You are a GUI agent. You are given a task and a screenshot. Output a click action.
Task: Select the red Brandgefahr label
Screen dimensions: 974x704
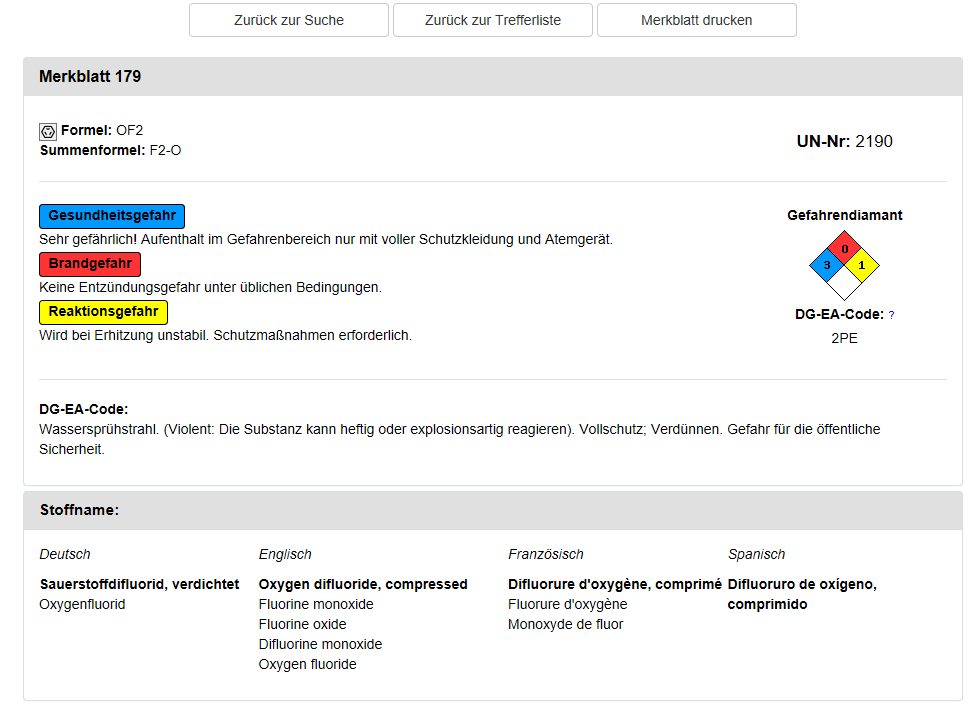(90, 264)
